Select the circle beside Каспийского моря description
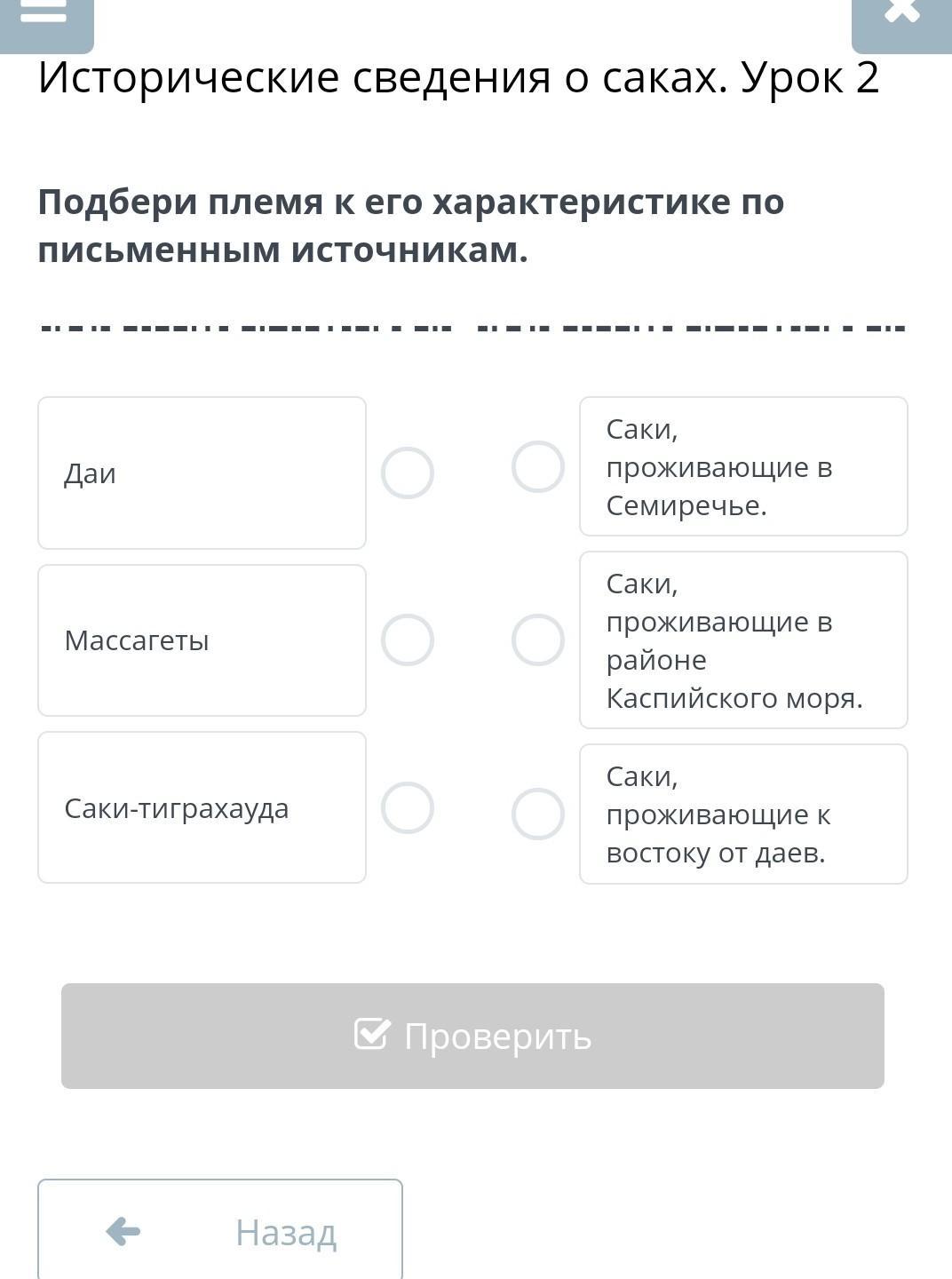Image resolution: width=952 pixels, height=1279 pixels. 538,639
